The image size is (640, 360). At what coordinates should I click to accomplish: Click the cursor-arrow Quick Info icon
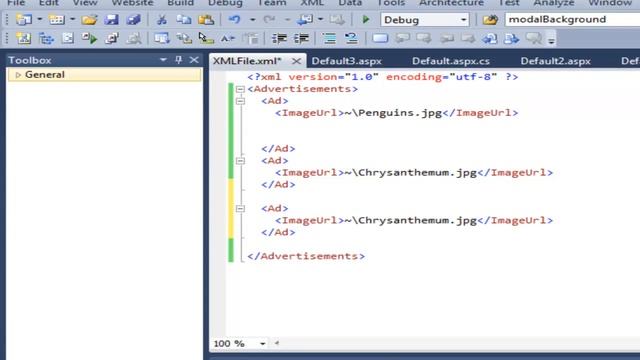tap(206, 39)
